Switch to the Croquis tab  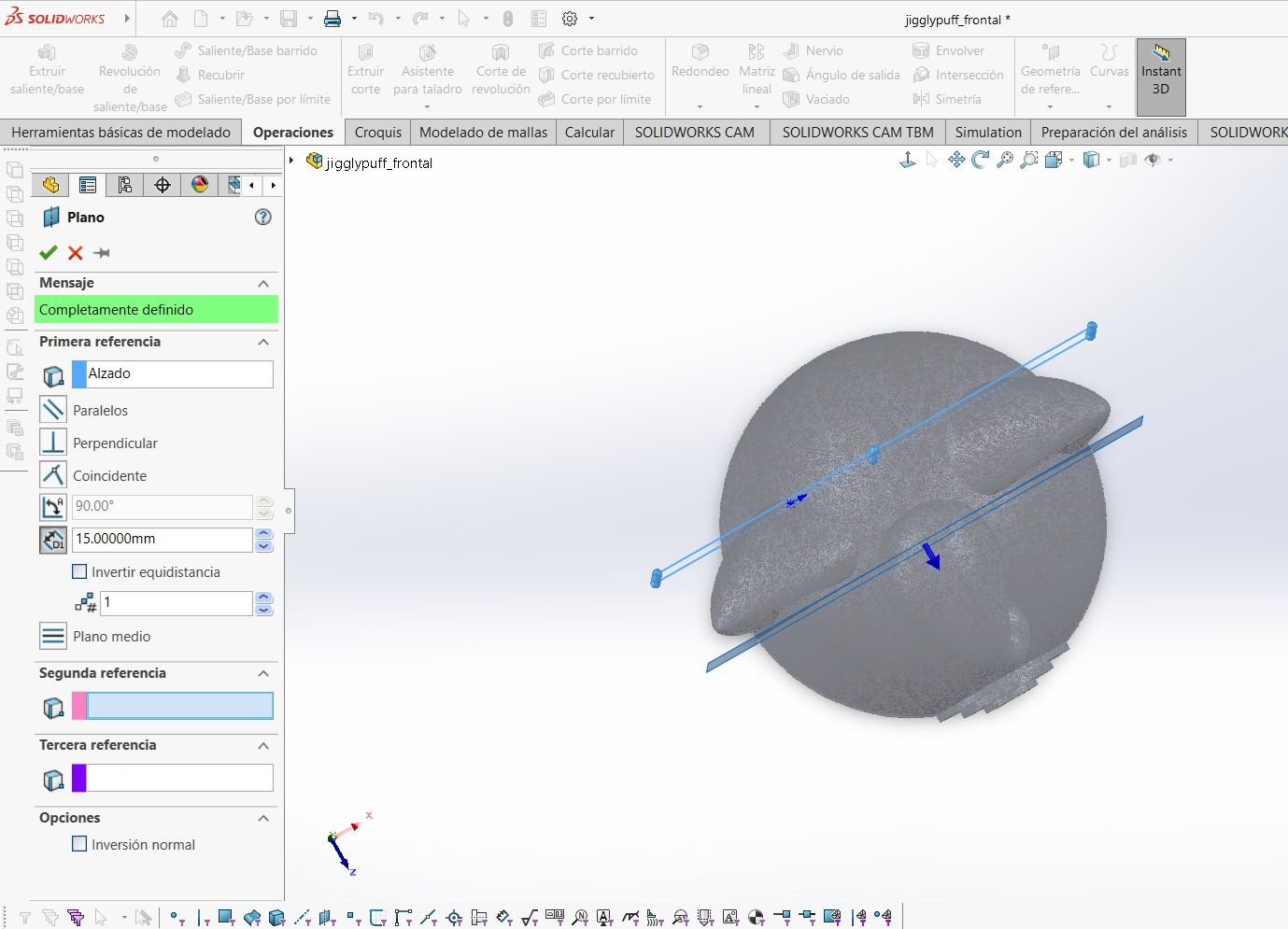[x=378, y=133]
